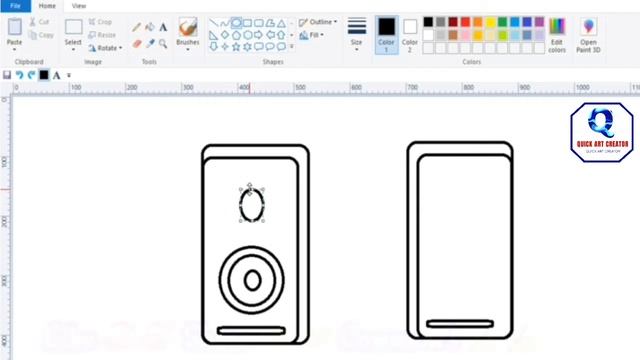This screenshot has height=360, width=640.
Task: Pick the yellow color swatch
Action: click(x=490, y=22)
